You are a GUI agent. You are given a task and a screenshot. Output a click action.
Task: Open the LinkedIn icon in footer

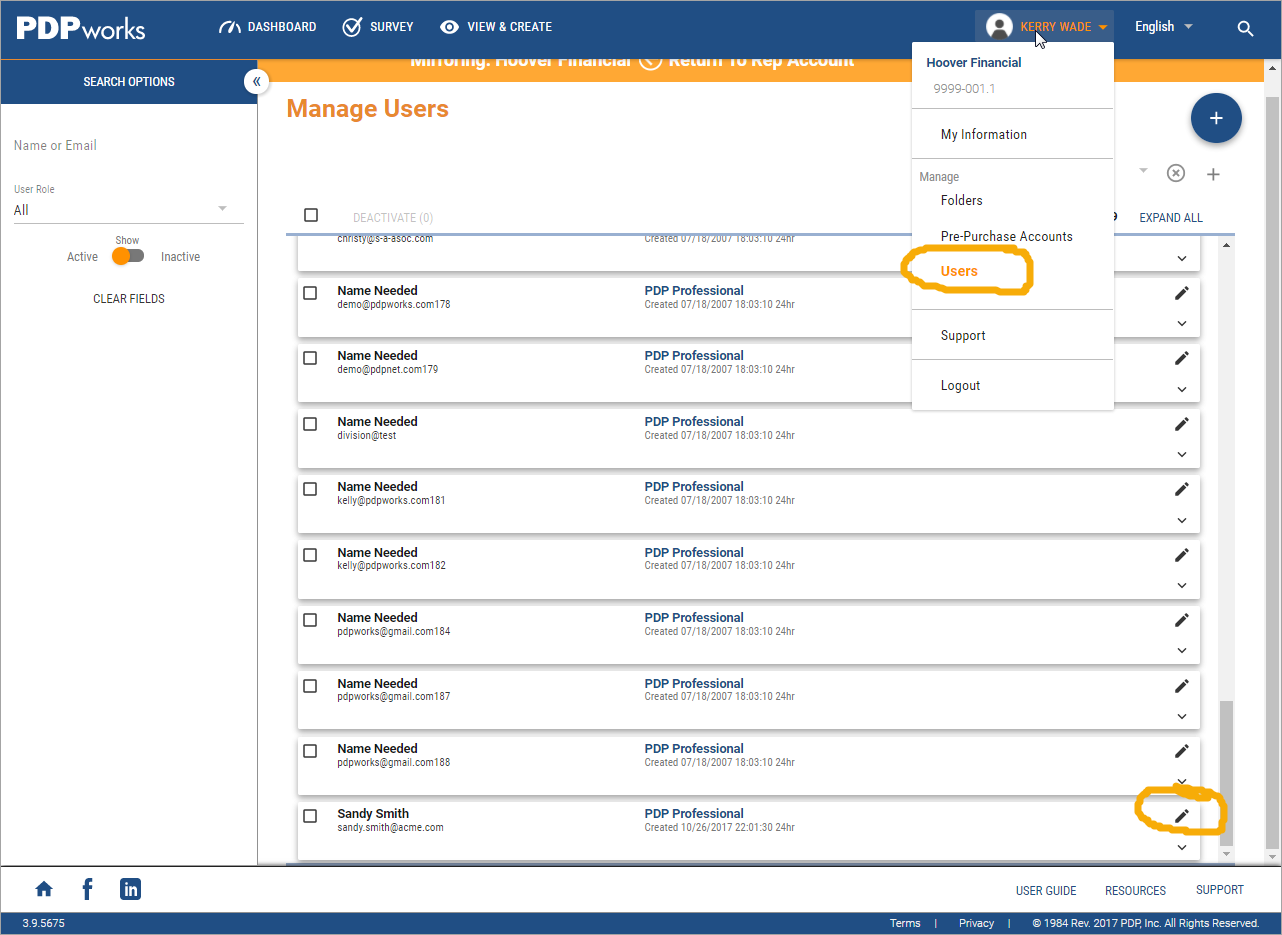coord(130,889)
